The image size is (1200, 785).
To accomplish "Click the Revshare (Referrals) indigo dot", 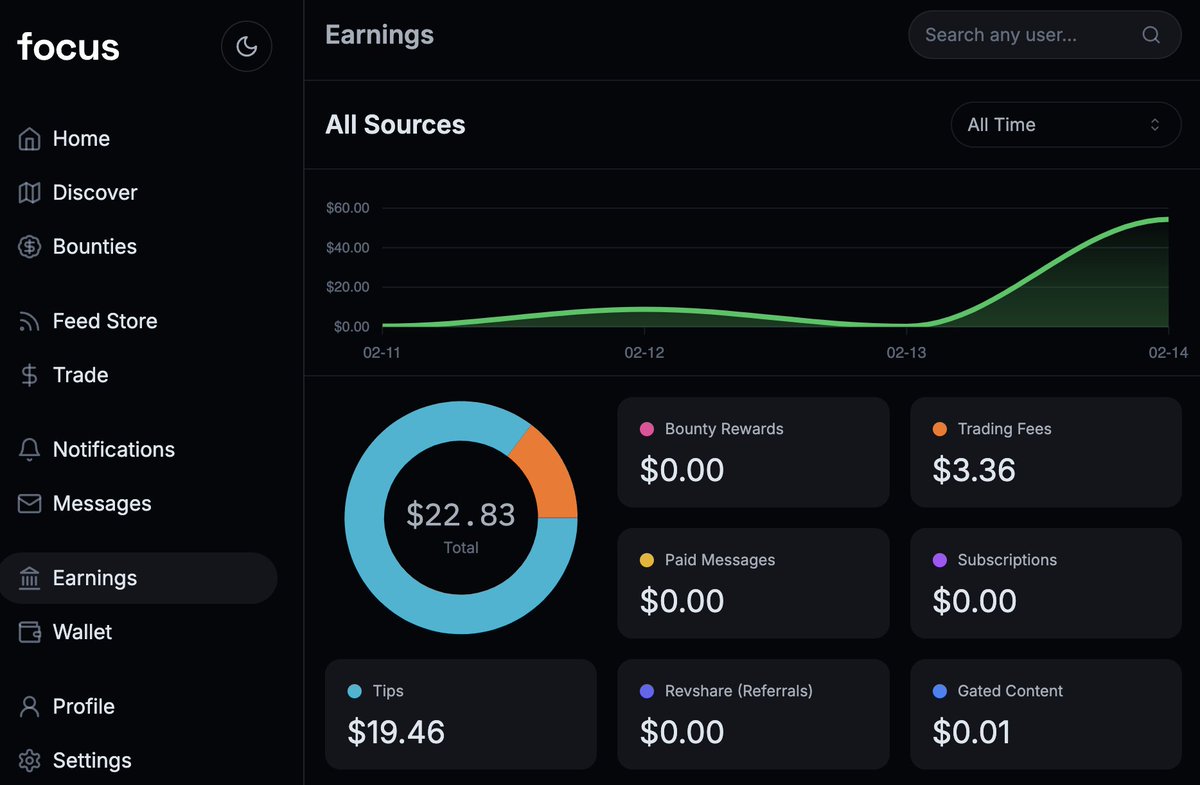I will coord(646,691).
